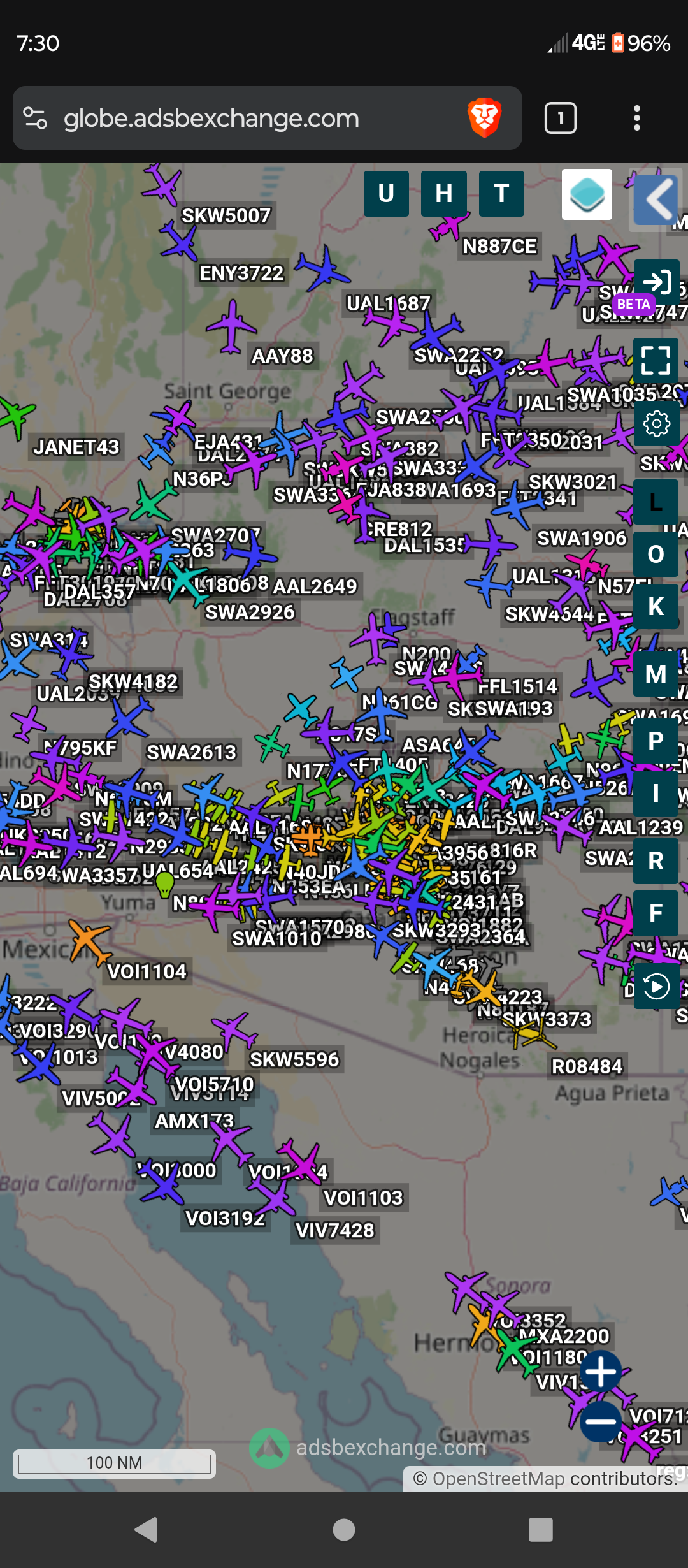Toggle the K button on right panel
This screenshot has height=1568, width=688.
point(656,607)
